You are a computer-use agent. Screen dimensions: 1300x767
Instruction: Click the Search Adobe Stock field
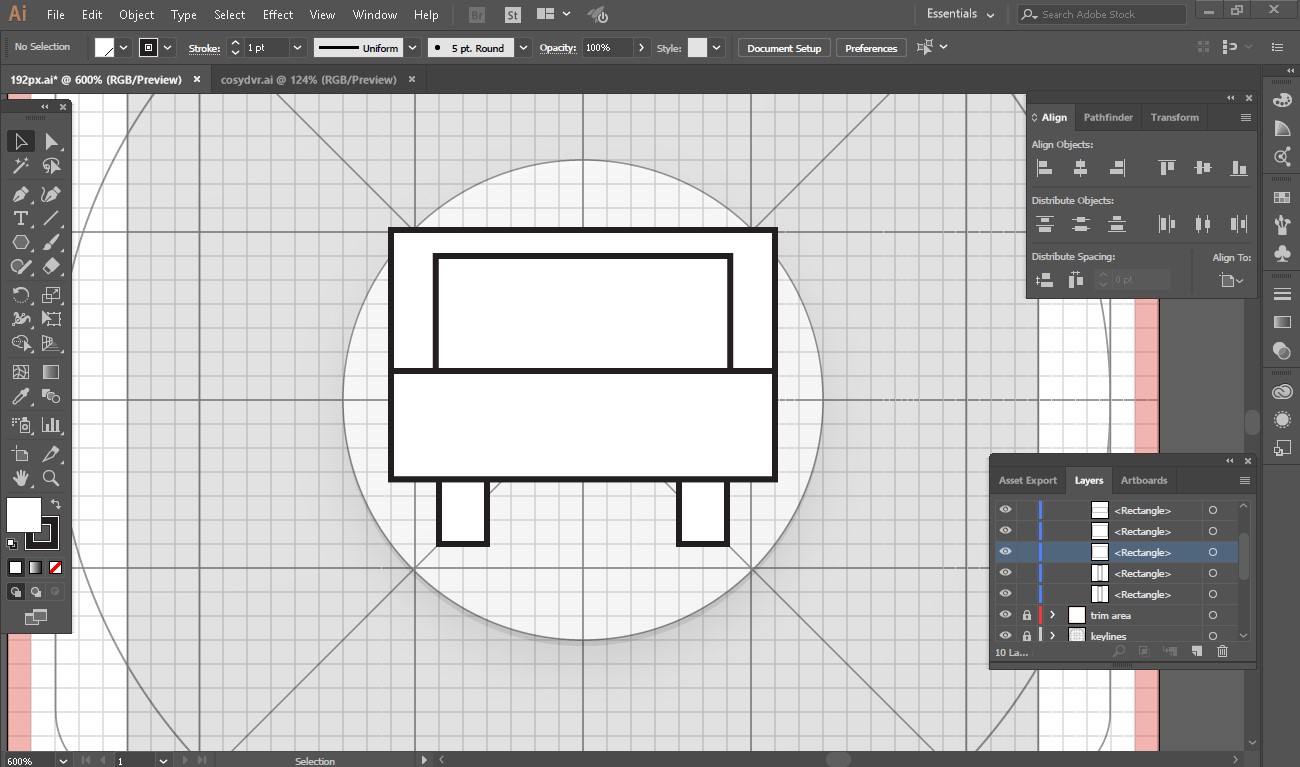point(1101,14)
